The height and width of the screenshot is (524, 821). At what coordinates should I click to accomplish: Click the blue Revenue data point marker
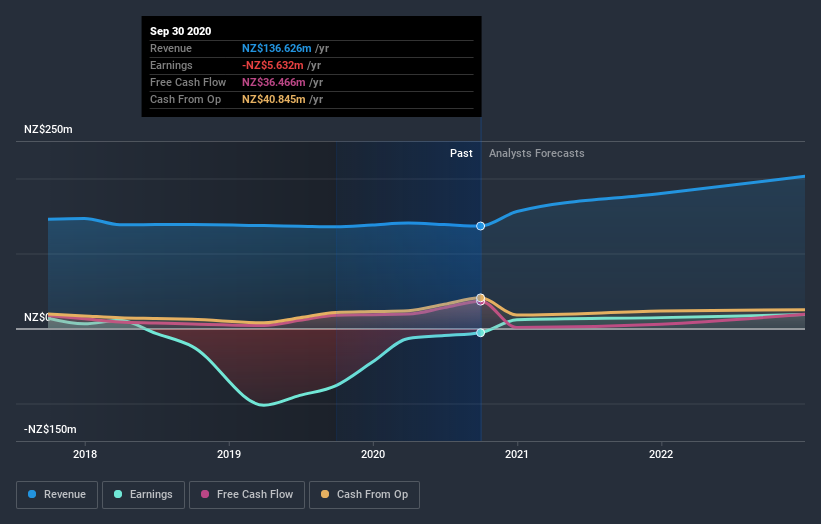pyautogui.click(x=480, y=226)
